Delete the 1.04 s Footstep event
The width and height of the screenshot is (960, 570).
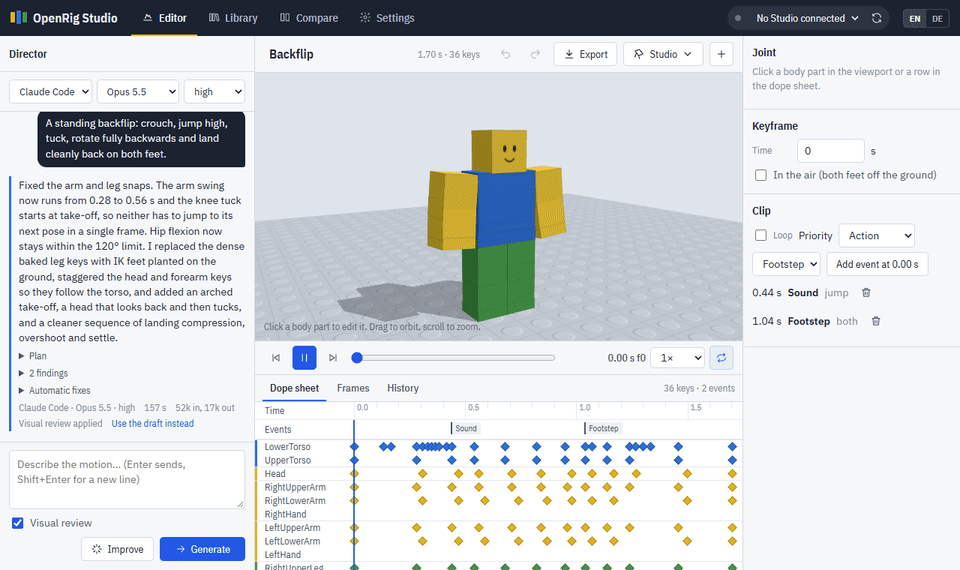tap(876, 321)
